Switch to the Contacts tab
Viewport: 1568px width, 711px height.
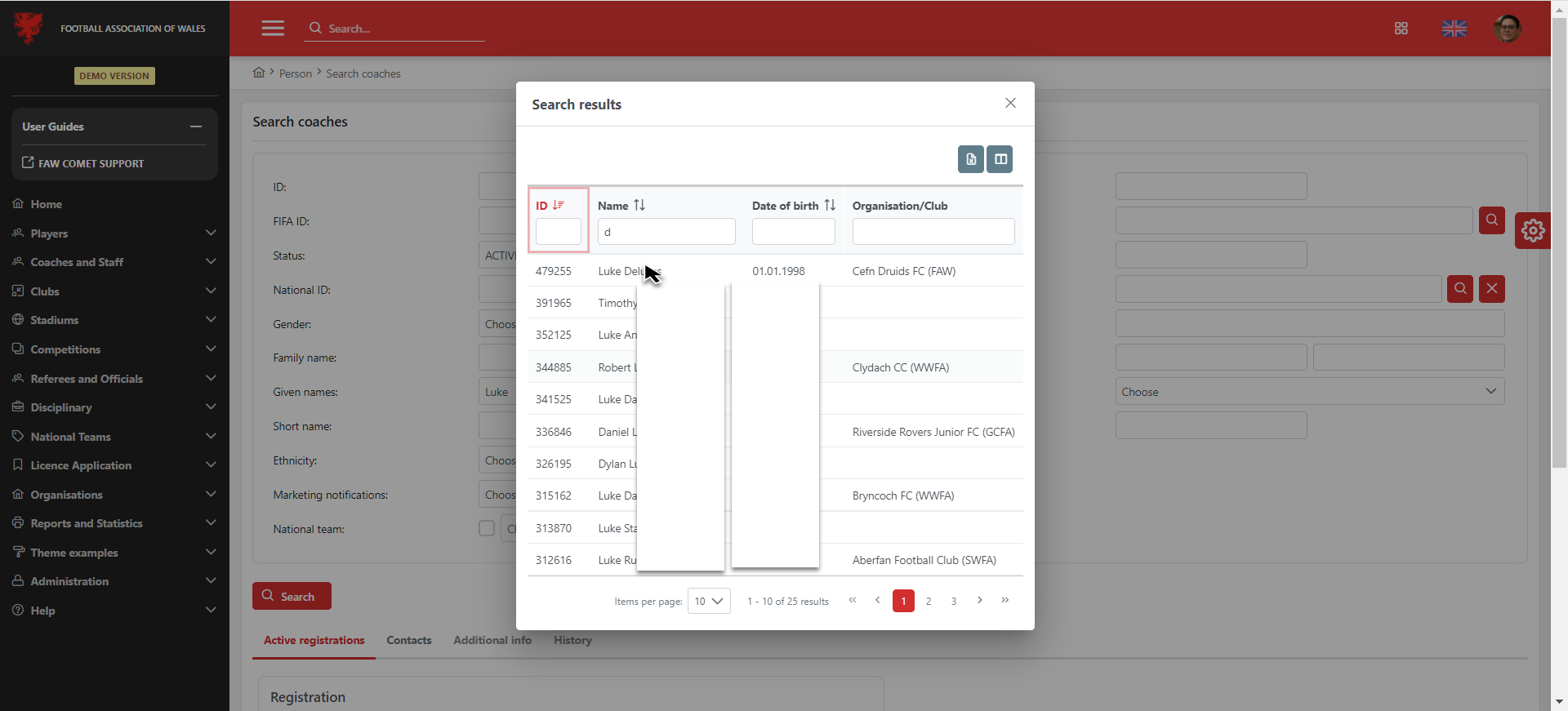[x=408, y=641]
